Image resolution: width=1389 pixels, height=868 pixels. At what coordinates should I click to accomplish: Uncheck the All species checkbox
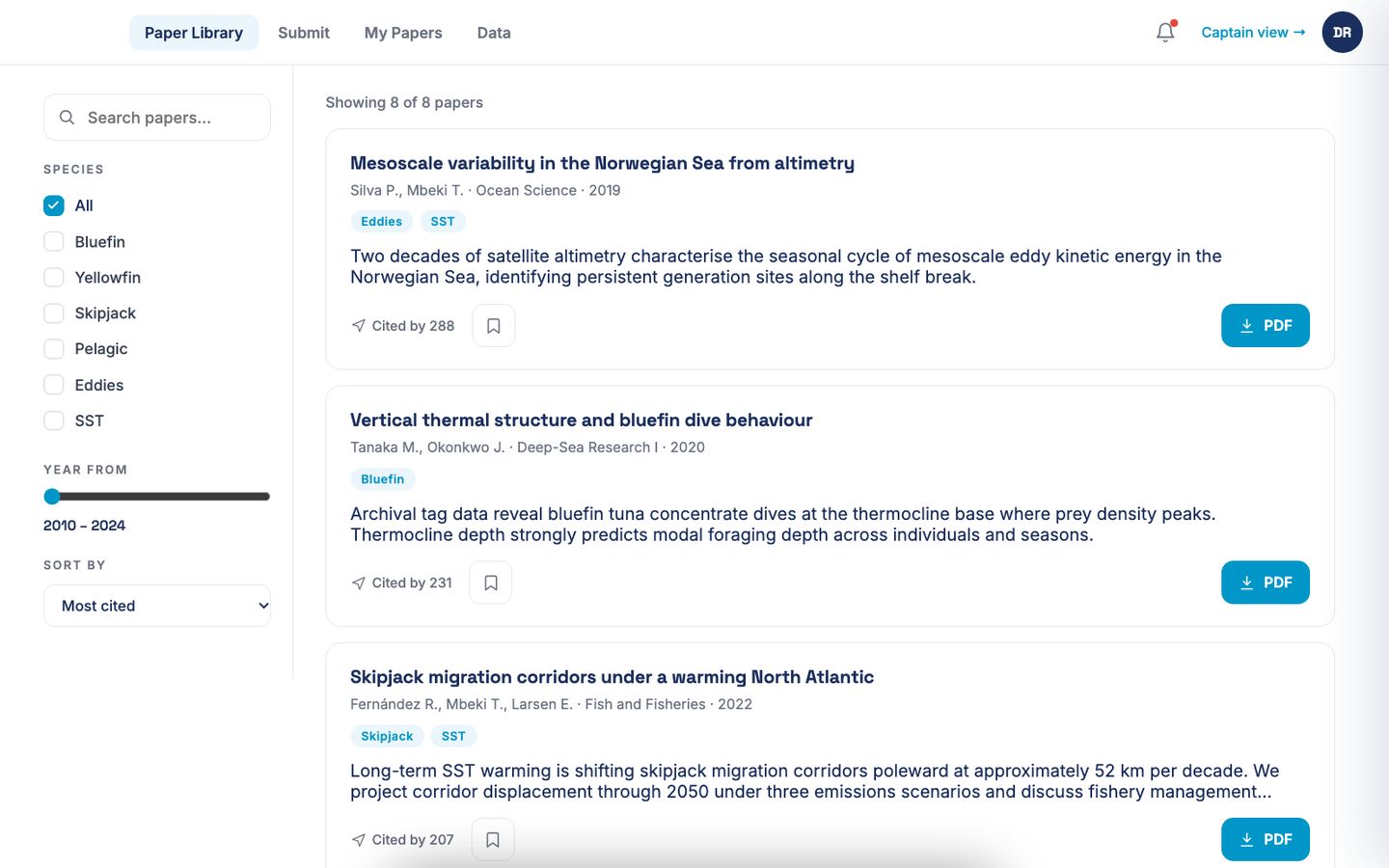(x=54, y=205)
